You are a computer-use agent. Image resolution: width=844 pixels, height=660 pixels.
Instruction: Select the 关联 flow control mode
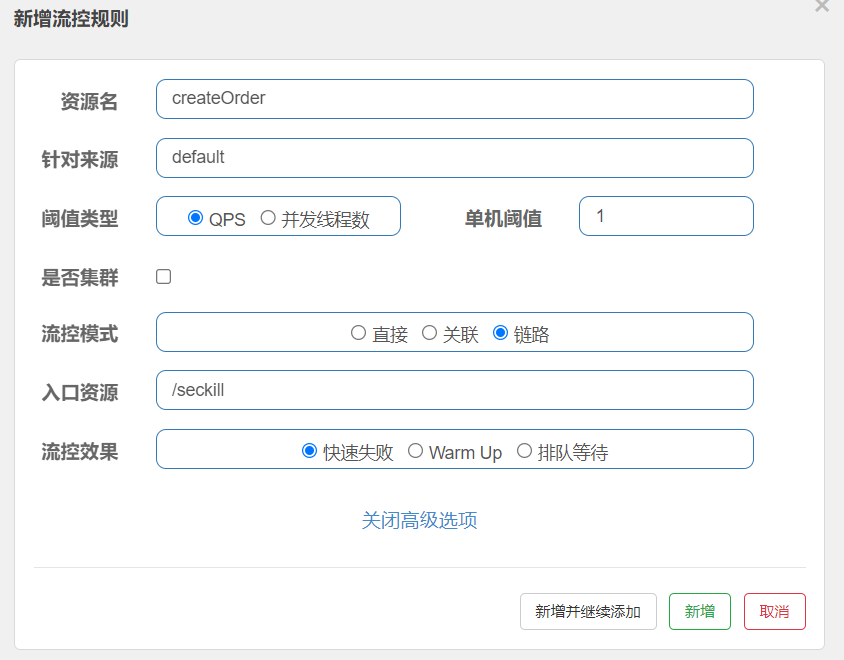pyautogui.click(x=429, y=333)
